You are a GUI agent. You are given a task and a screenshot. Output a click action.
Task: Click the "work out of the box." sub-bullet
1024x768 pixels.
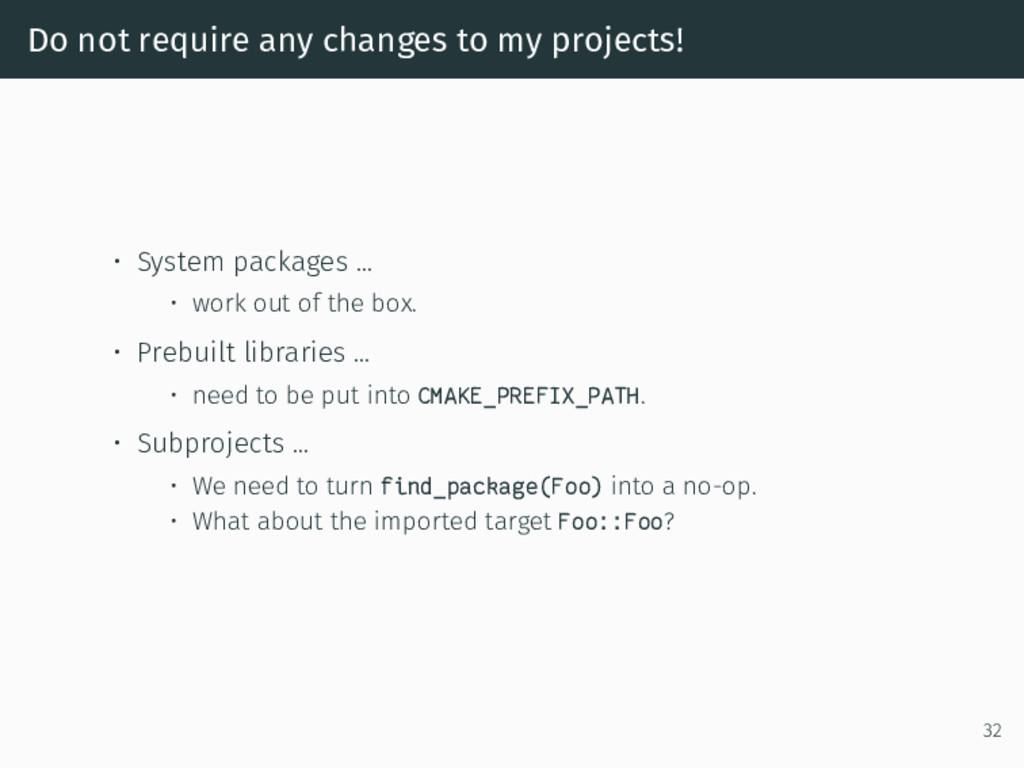coord(304,303)
